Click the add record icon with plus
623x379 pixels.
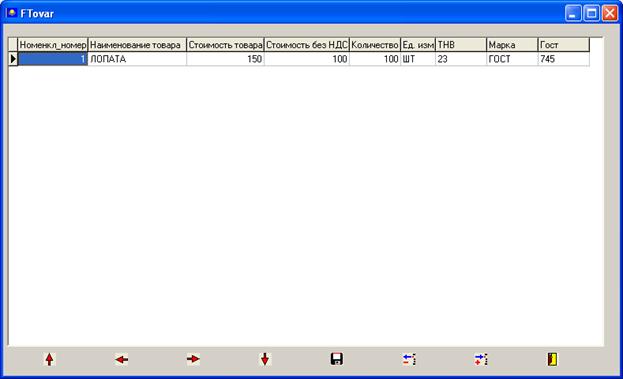click(481, 360)
